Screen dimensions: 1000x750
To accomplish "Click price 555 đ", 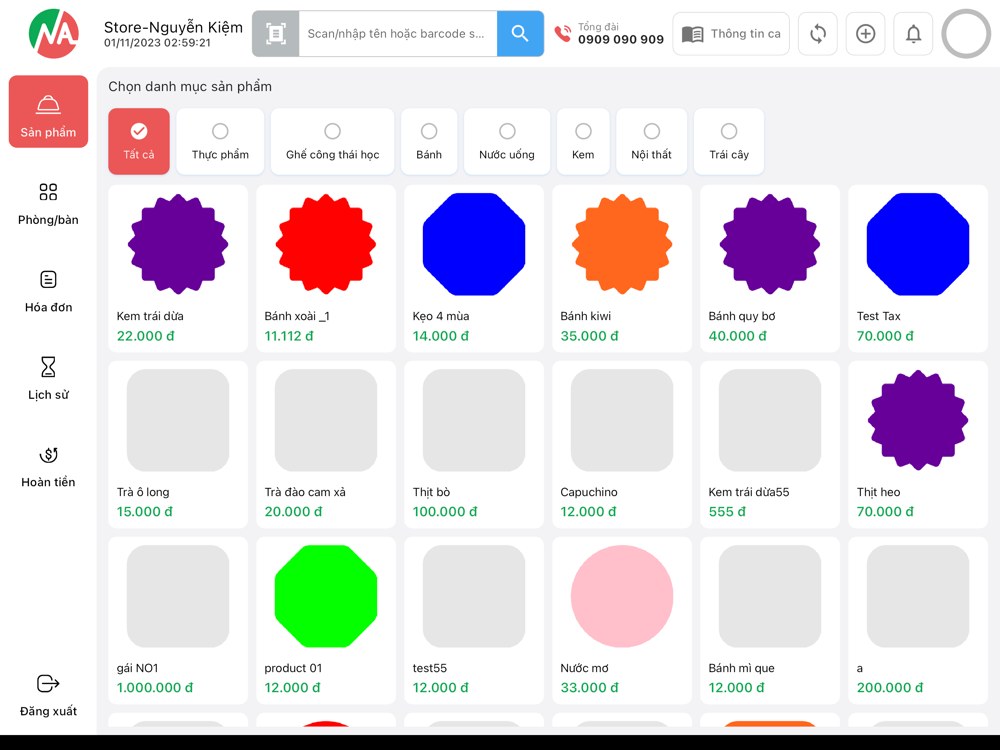I will [x=726, y=511].
